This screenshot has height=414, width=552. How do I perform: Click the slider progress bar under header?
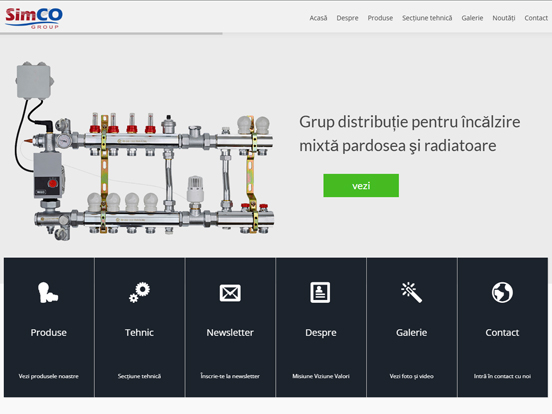(111, 33)
